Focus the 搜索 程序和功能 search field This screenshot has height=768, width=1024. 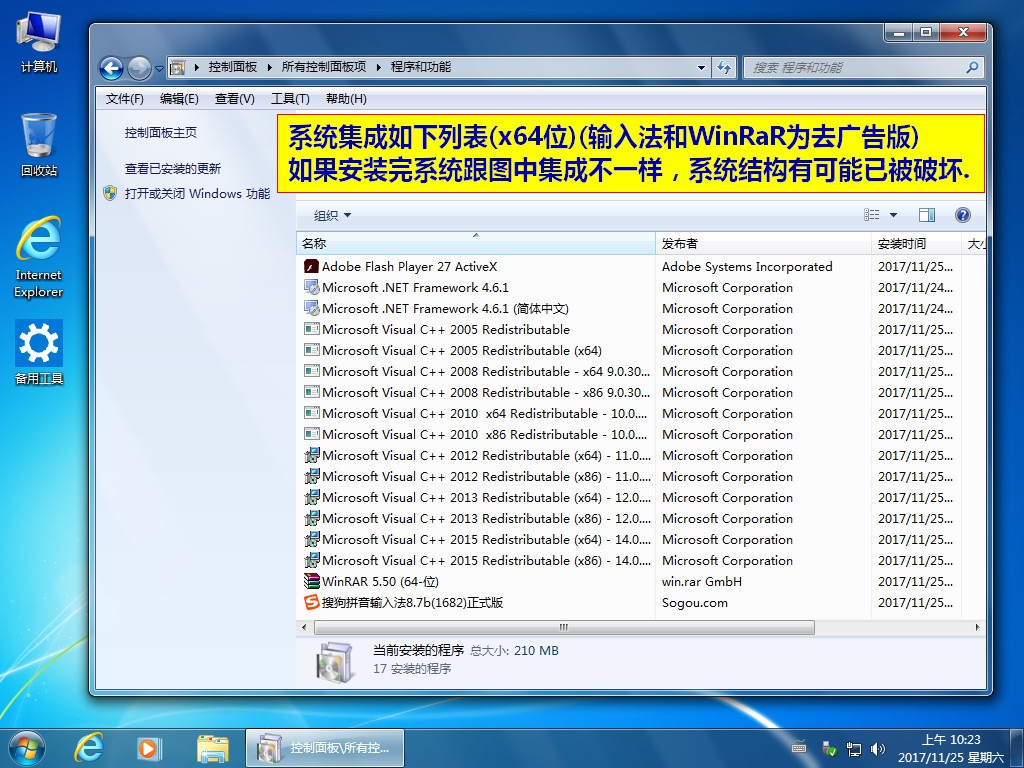tap(863, 67)
